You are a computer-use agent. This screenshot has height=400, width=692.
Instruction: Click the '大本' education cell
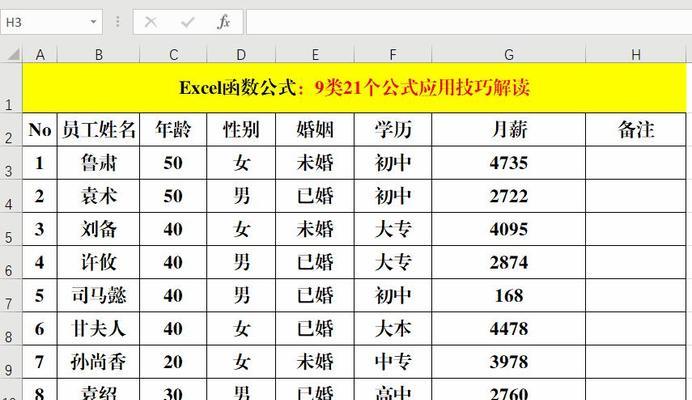click(x=392, y=328)
